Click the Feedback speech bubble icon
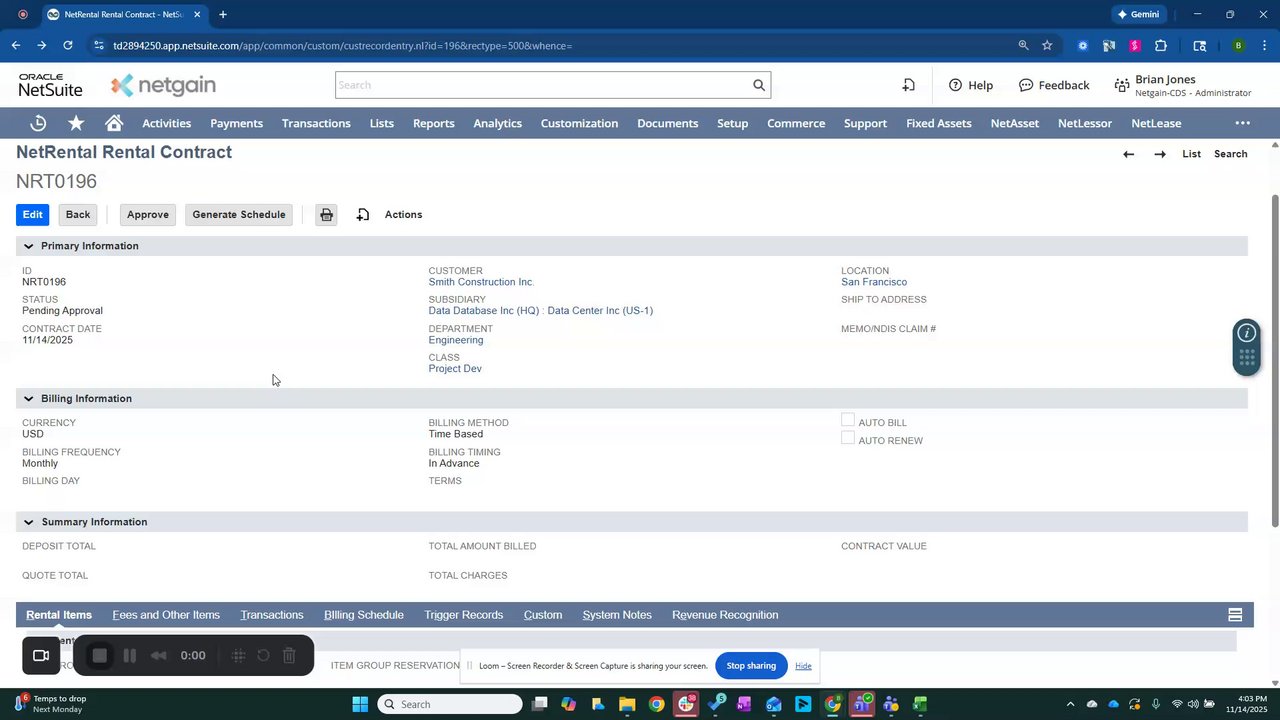This screenshot has height=720, width=1280. click(1026, 85)
